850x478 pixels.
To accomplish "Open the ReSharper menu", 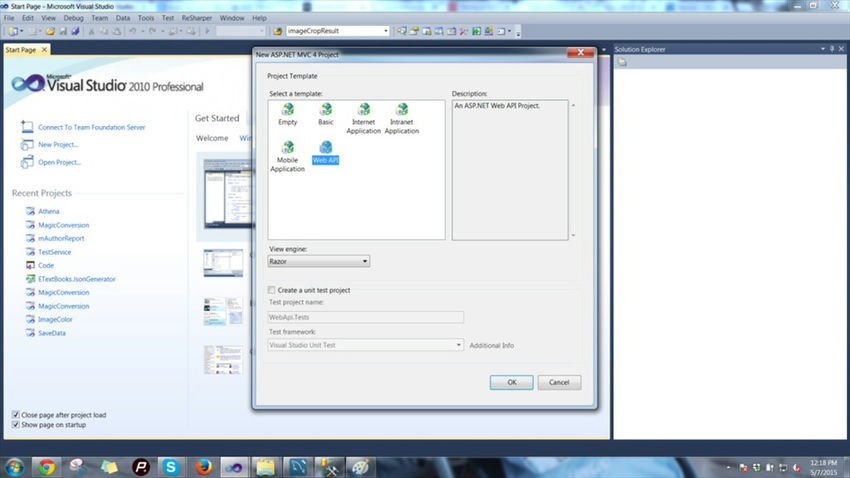I will 197,18.
